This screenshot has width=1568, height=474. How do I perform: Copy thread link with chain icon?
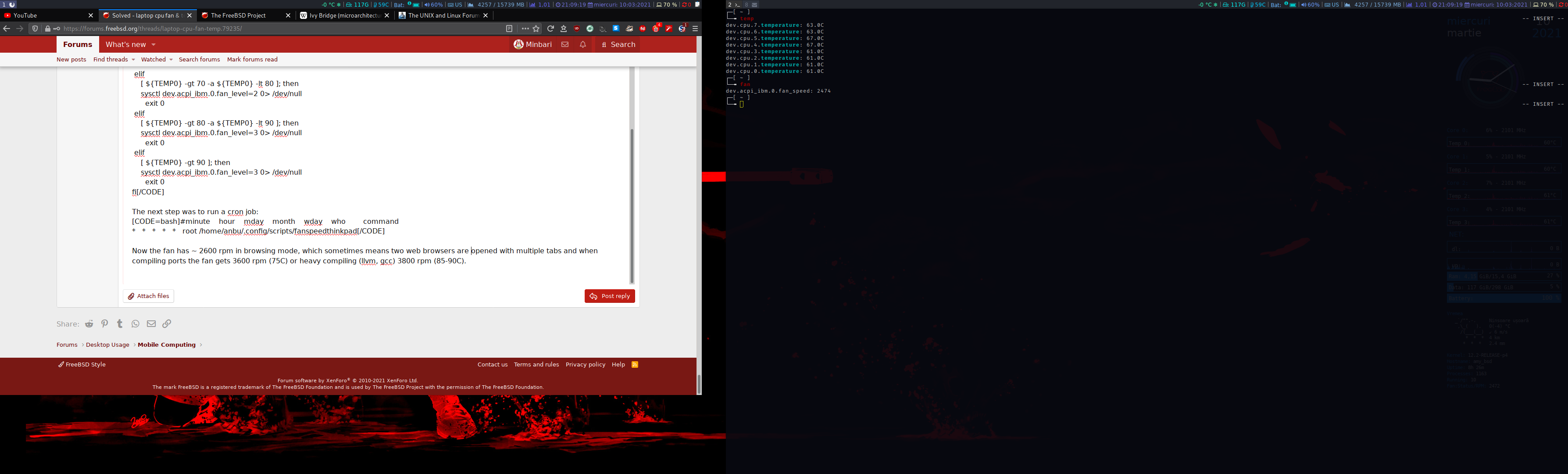coord(167,324)
